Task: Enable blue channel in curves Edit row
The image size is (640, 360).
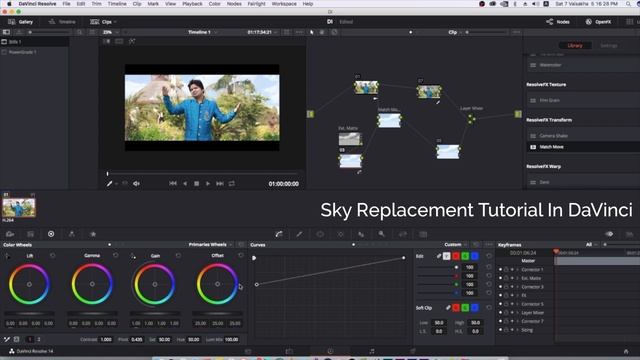Action: pyautogui.click(x=475, y=256)
